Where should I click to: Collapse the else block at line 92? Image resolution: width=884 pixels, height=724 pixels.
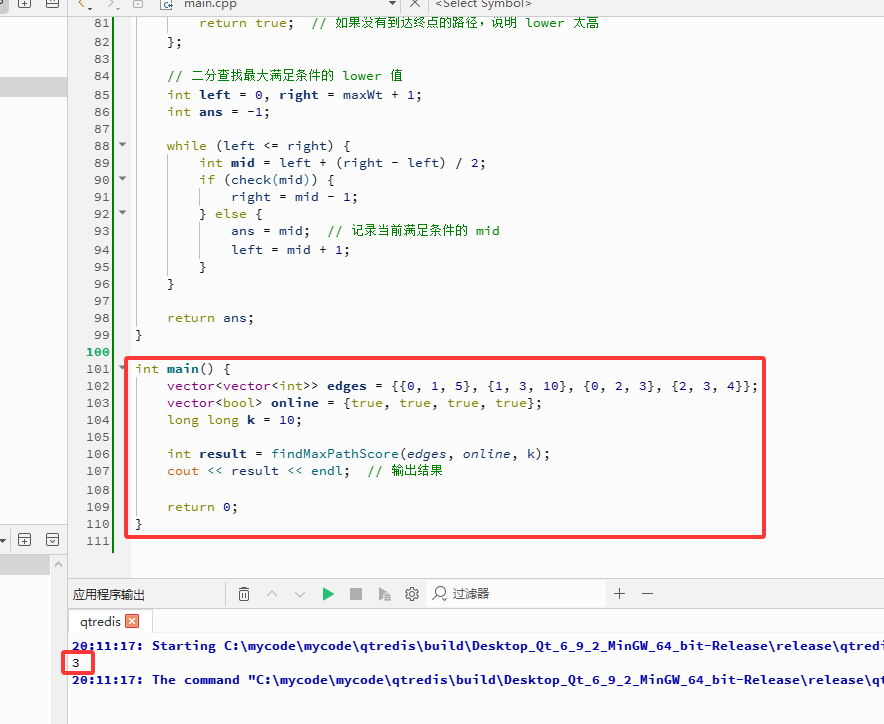[122, 213]
